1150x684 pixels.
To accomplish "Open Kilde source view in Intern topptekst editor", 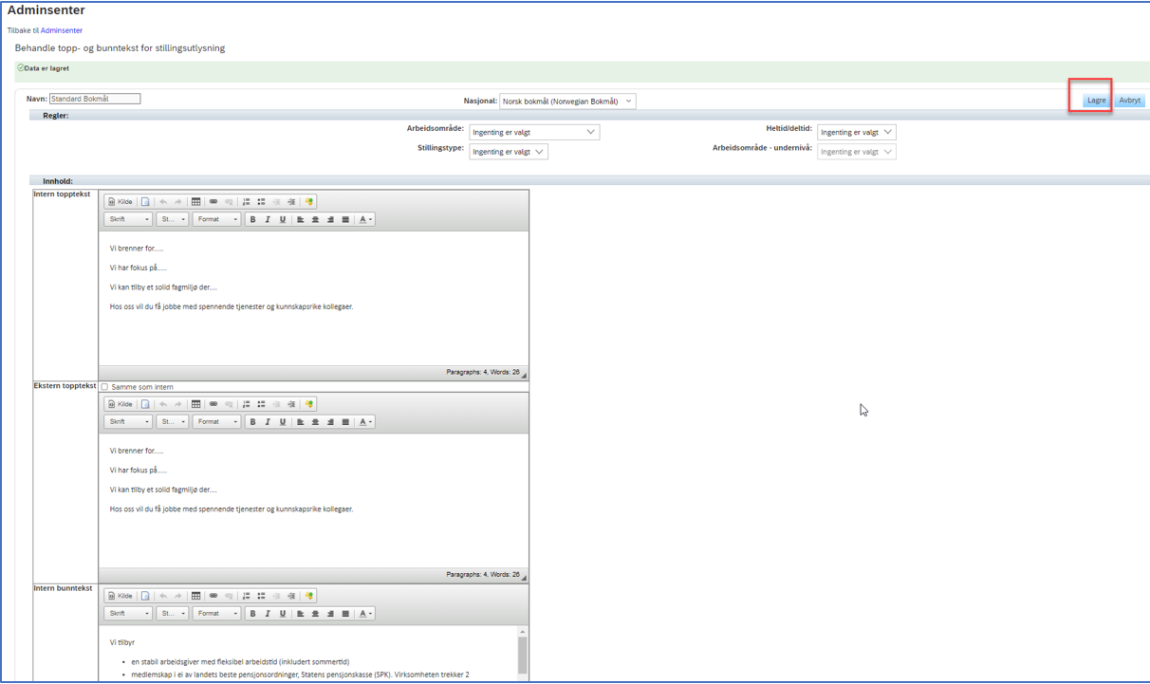I will 120,202.
